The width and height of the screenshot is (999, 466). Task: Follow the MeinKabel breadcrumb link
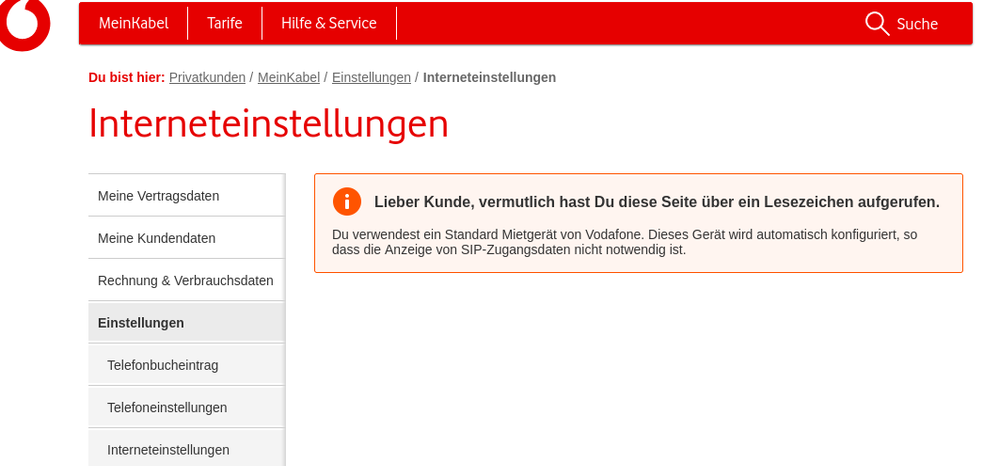pos(289,77)
